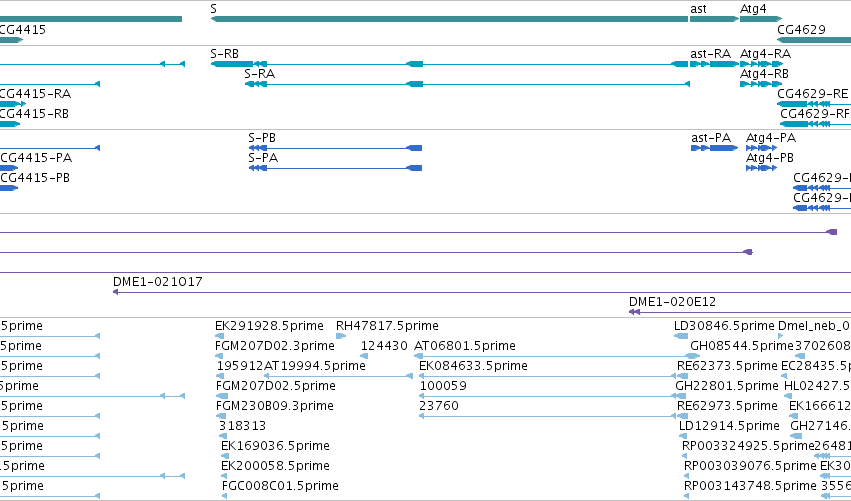The image size is (851, 501).
Task: Select the Atg4 gene label
Action: coord(753,9)
